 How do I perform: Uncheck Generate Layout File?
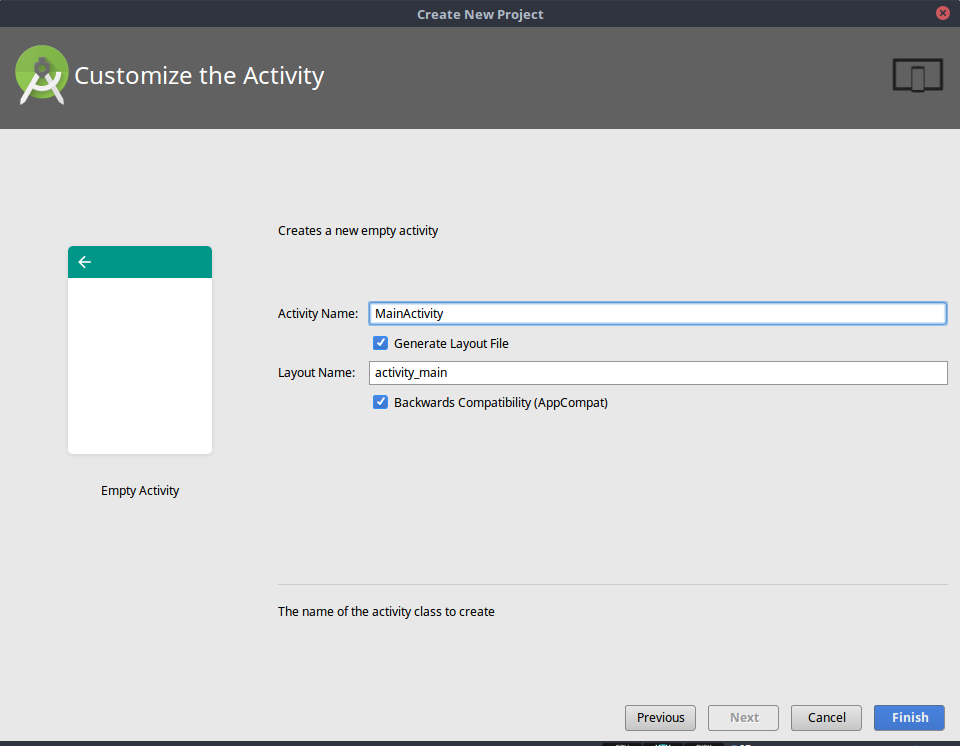pos(380,342)
